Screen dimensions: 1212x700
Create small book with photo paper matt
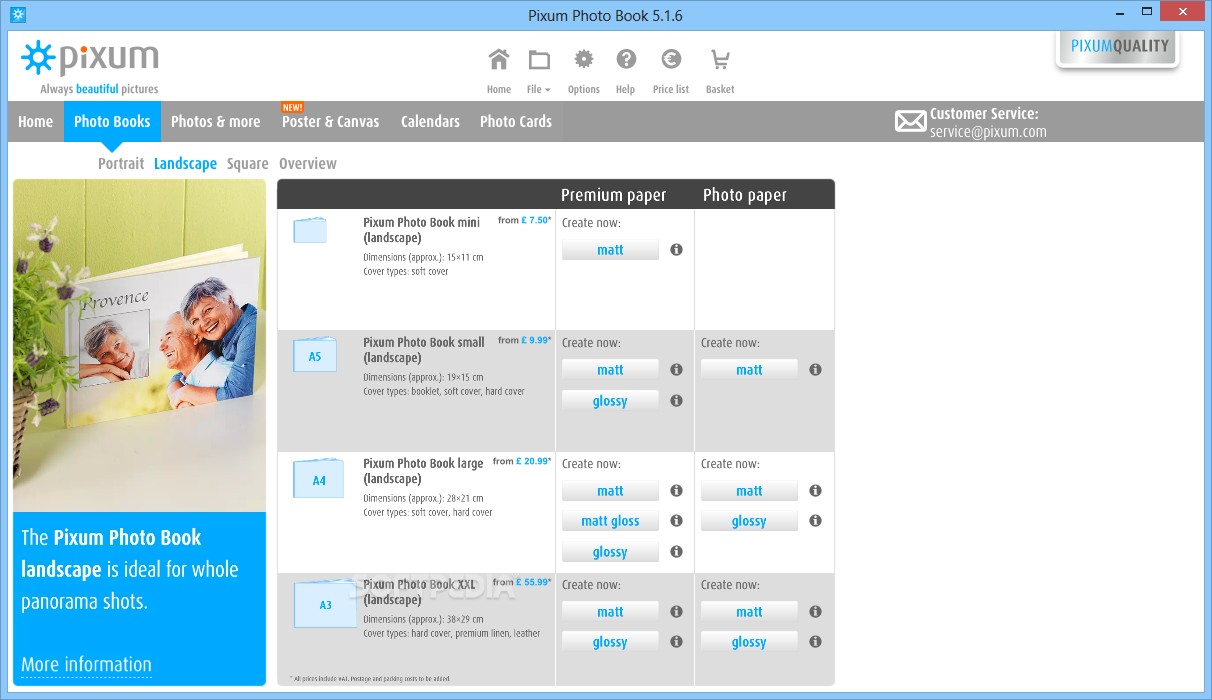click(x=749, y=370)
